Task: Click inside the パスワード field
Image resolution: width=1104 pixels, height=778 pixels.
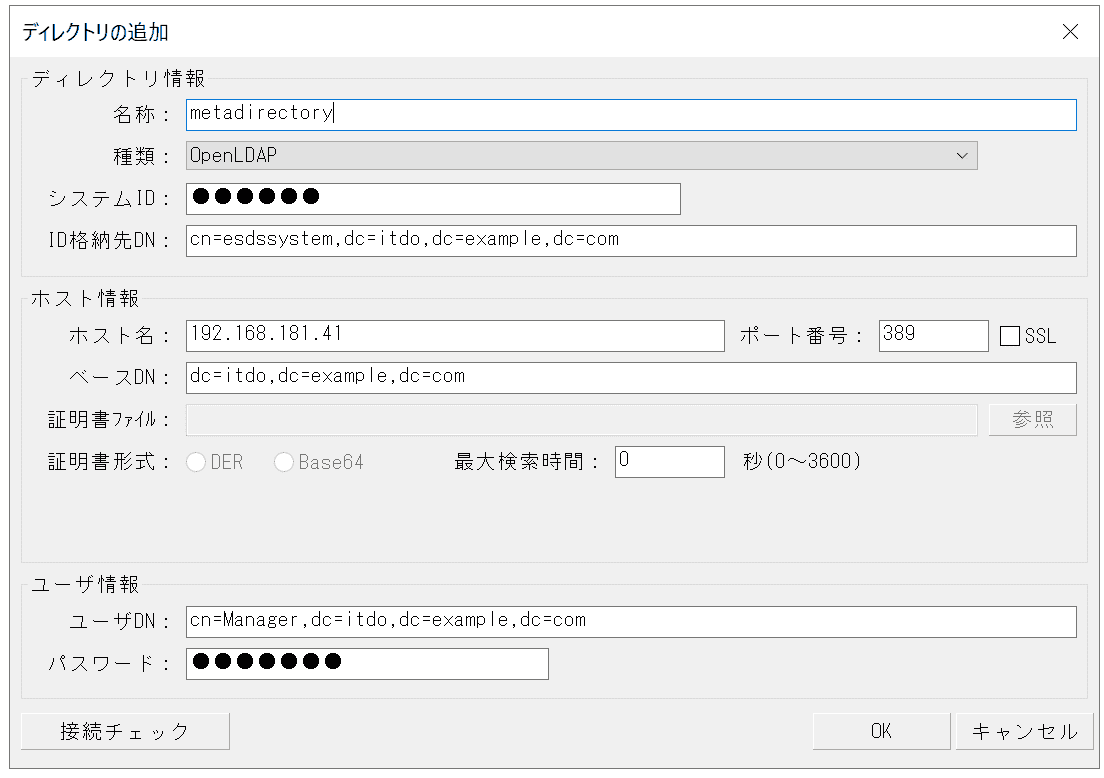Action: 367,663
